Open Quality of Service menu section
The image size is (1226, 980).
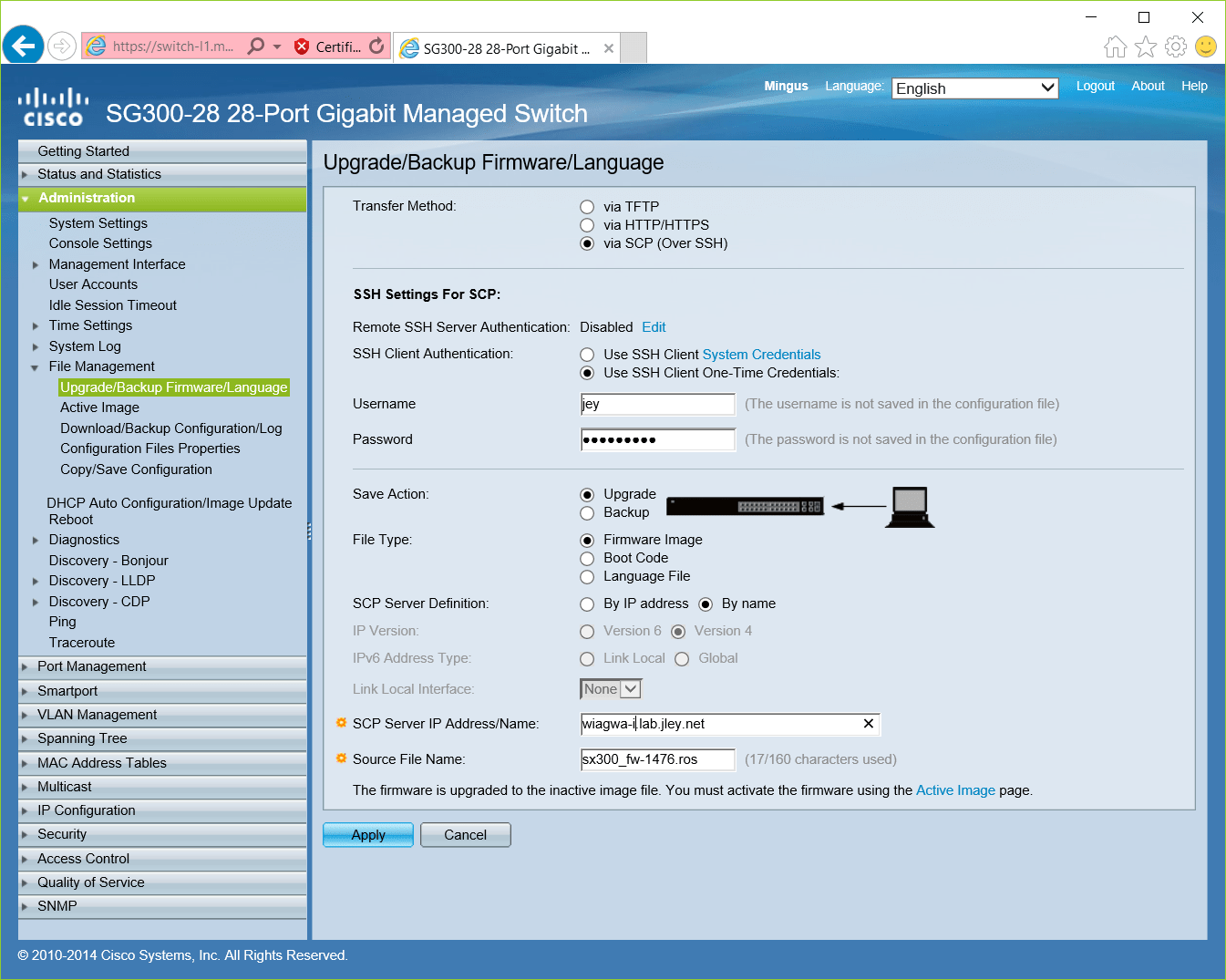162,882
